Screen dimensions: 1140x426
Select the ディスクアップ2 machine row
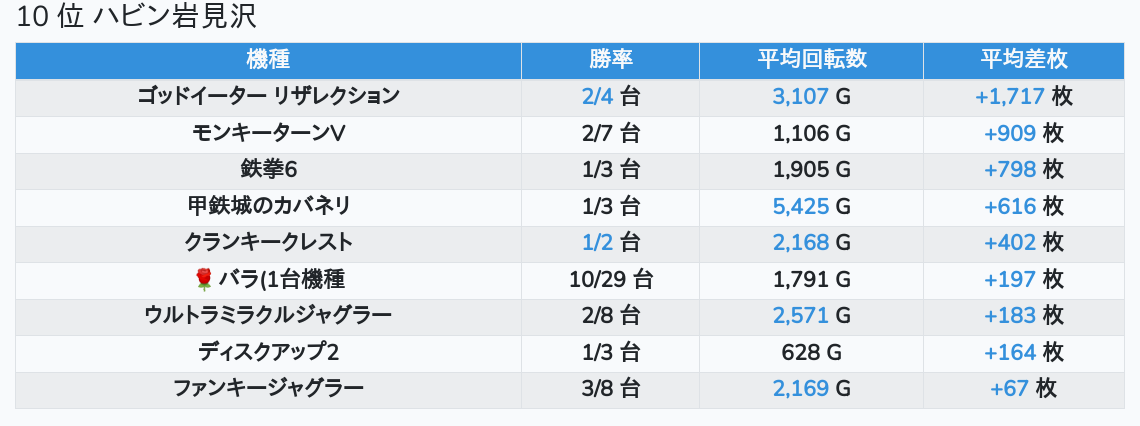click(x=268, y=352)
